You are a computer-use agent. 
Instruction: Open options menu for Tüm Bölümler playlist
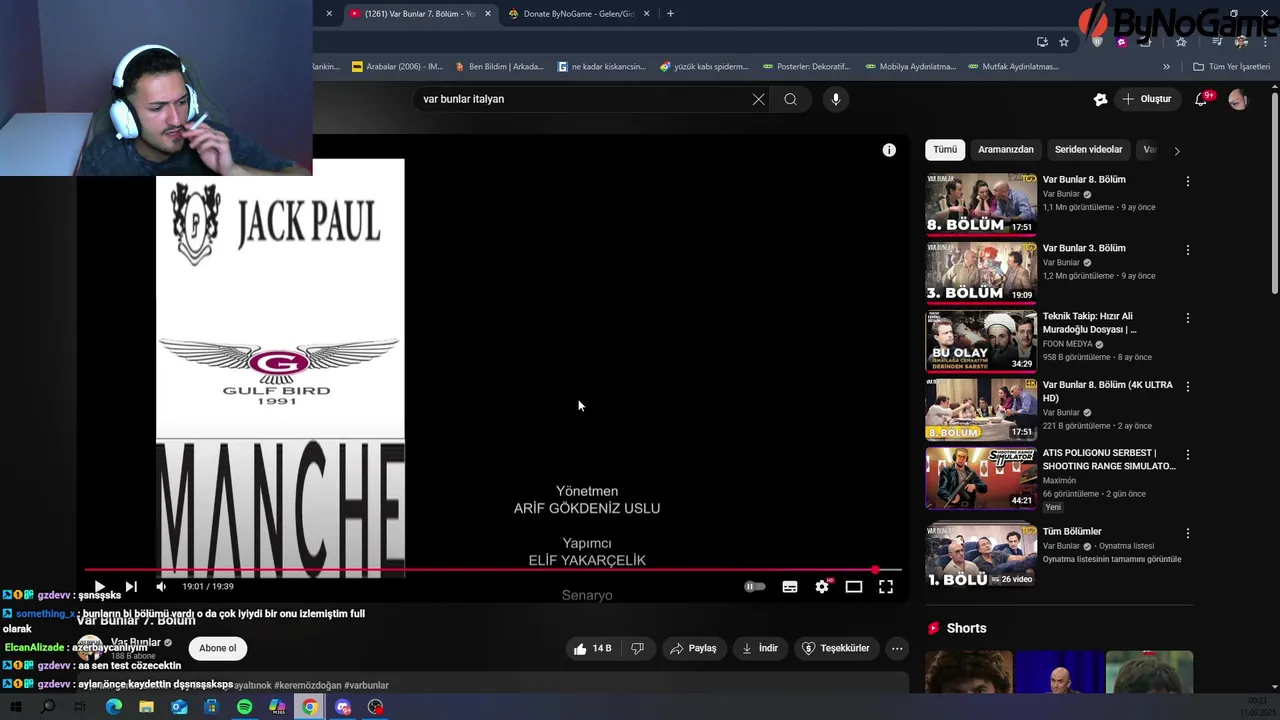1188,534
